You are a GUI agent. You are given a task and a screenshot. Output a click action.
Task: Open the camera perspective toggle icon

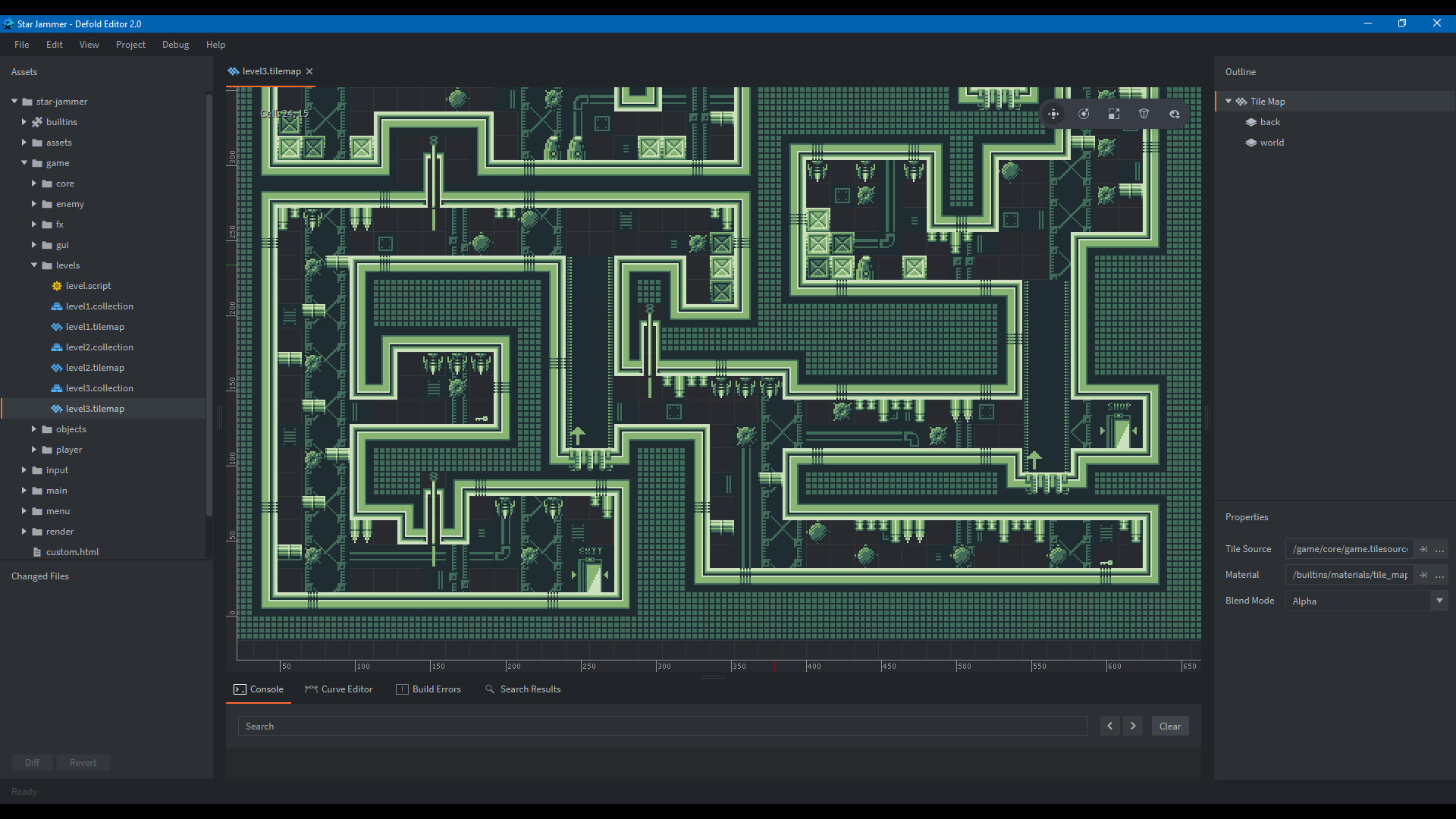[x=1174, y=114]
